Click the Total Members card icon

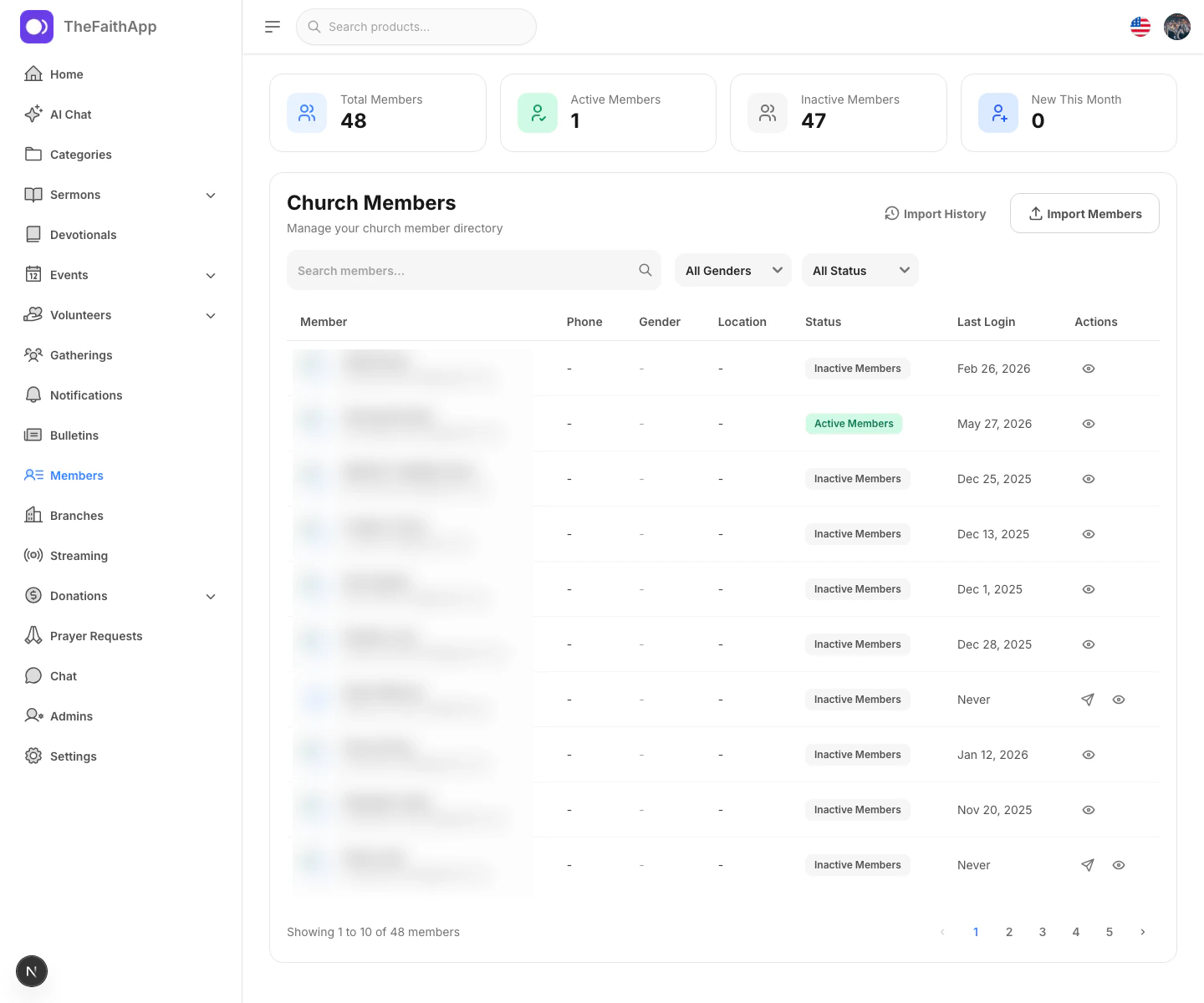click(307, 113)
